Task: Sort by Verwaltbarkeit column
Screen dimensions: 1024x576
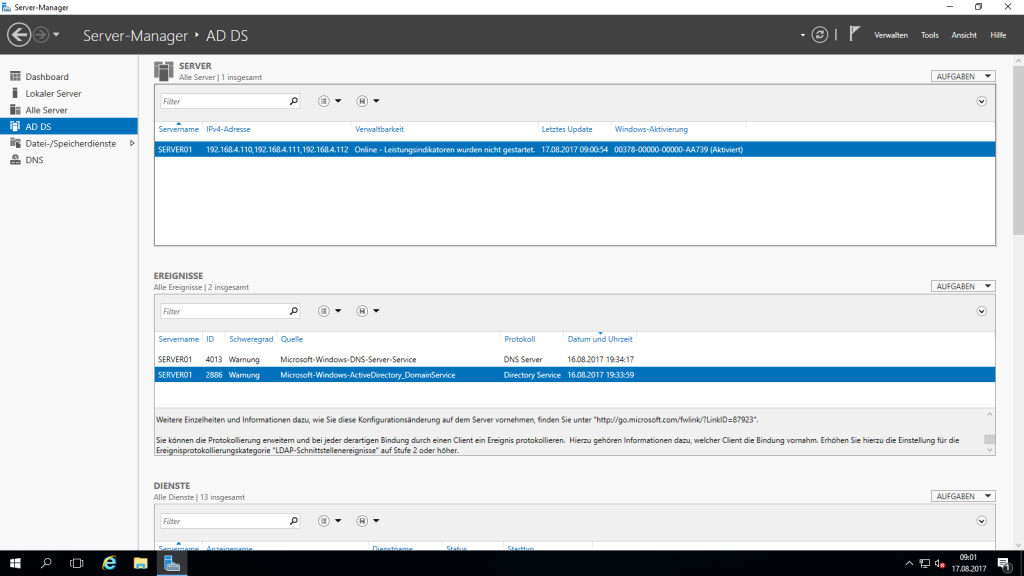Action: click(379, 129)
